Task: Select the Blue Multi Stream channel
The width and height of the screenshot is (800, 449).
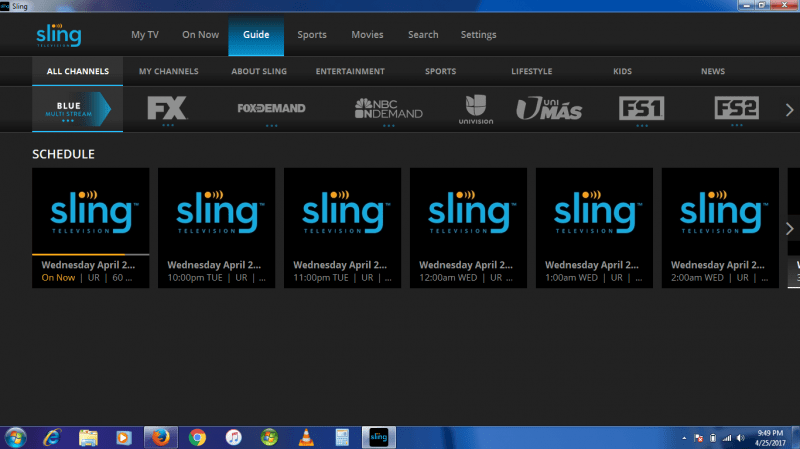Action: [78, 109]
